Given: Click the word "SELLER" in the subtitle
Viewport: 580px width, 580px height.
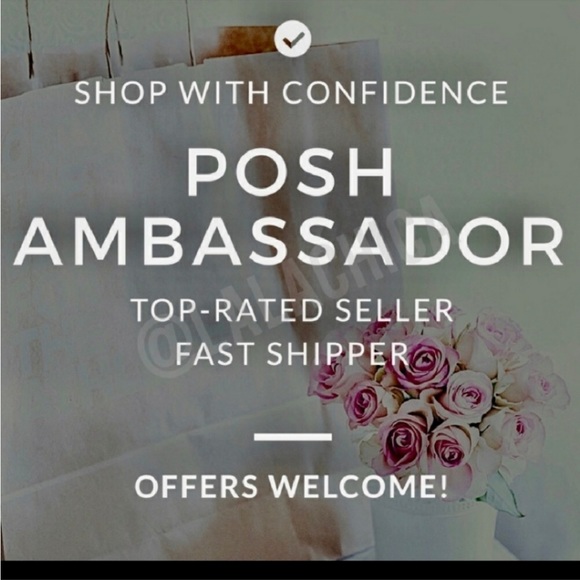Looking at the screenshot, I should [x=394, y=310].
